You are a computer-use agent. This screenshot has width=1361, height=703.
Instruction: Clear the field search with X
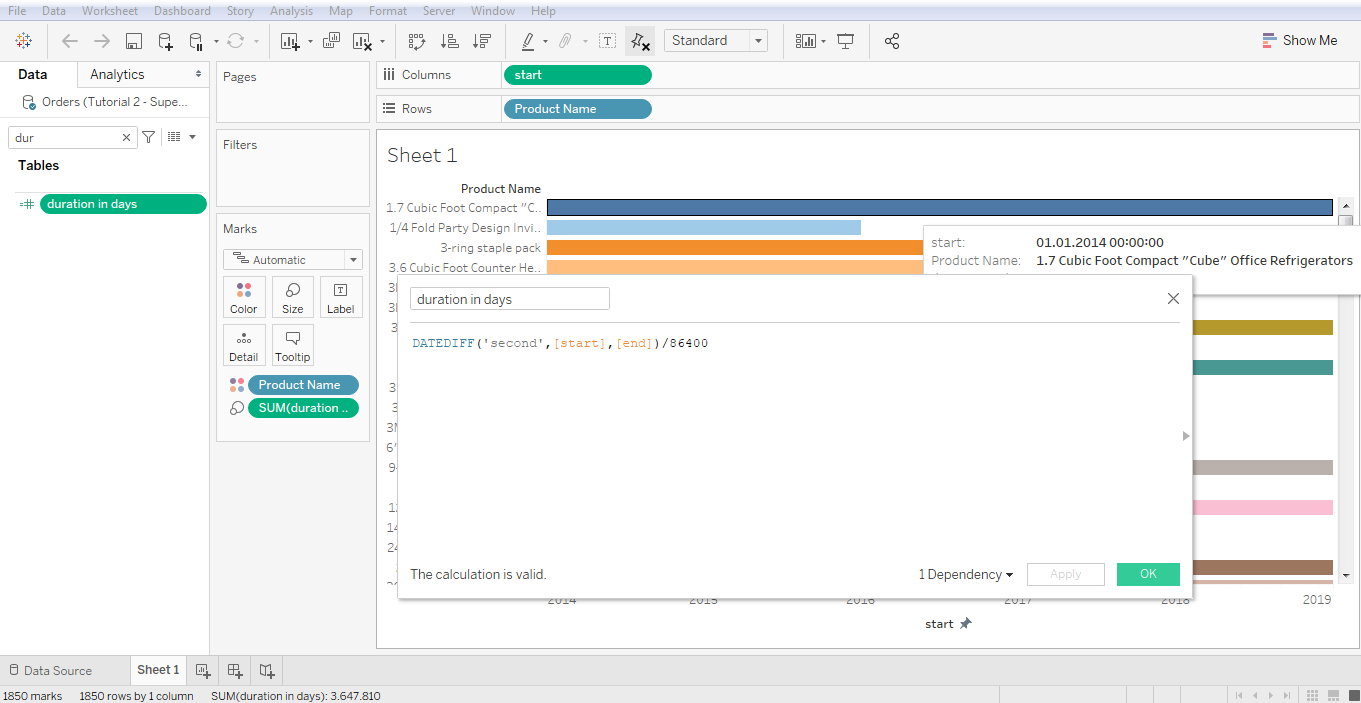127,138
